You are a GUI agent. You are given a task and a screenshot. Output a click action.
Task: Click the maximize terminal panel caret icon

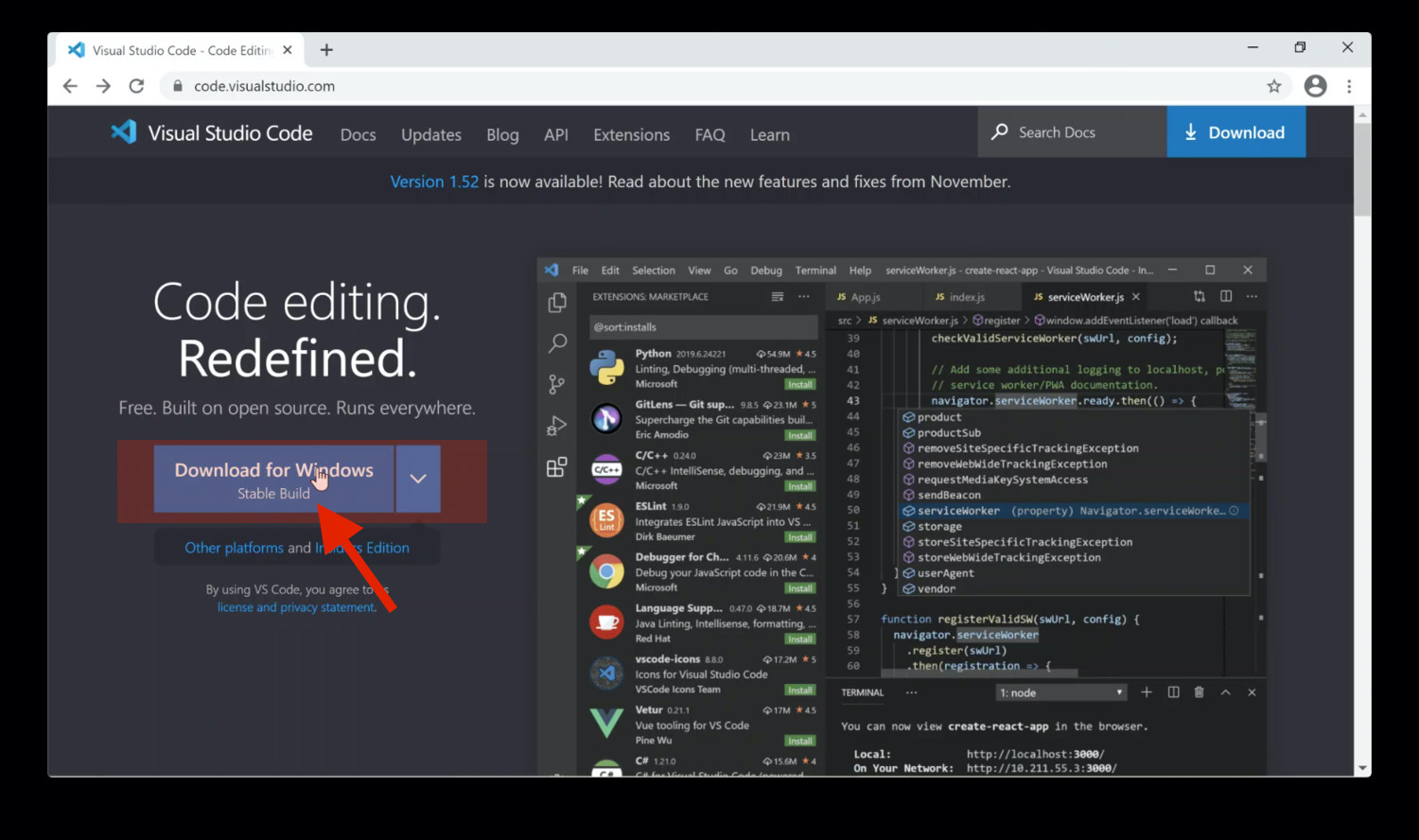[x=1225, y=692]
